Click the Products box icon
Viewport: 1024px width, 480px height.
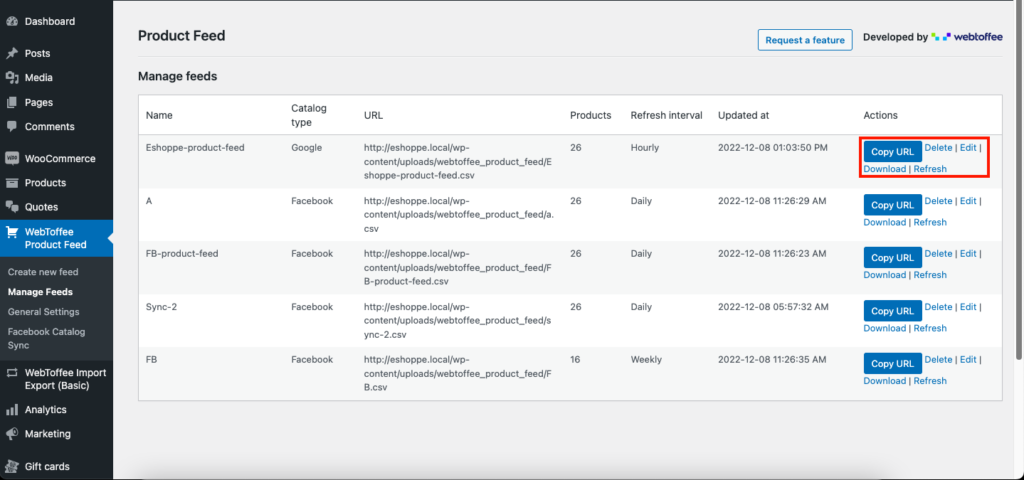point(11,183)
